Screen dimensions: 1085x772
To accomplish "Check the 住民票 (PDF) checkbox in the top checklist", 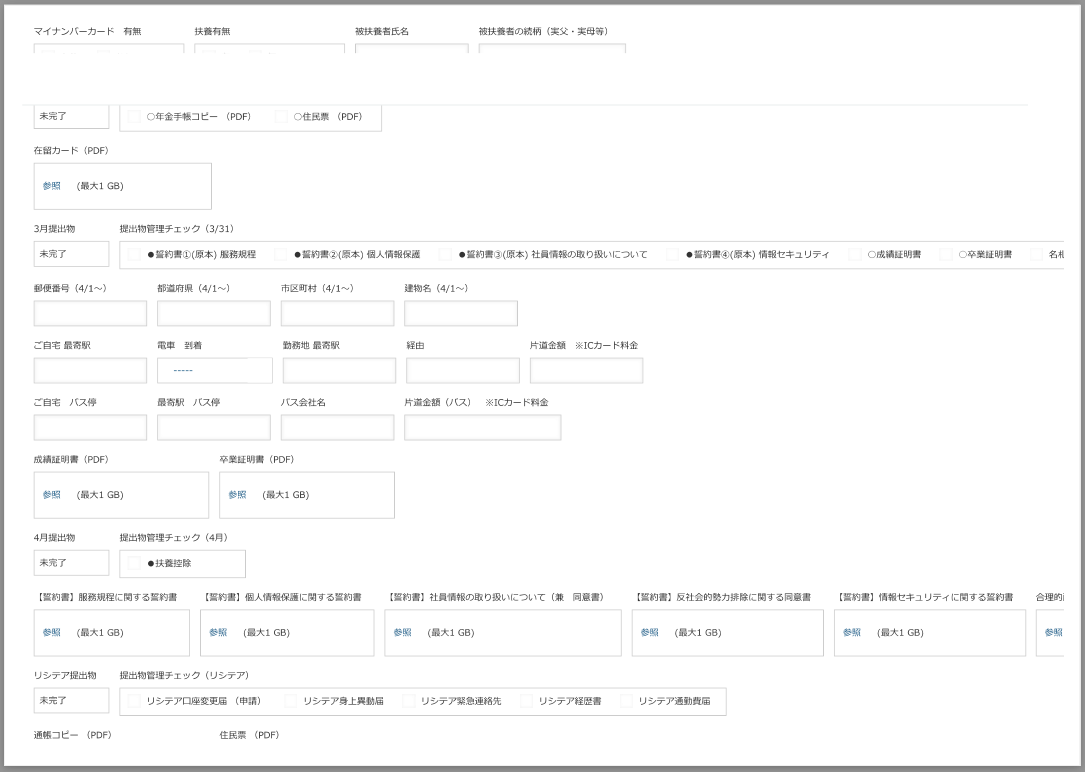I will click(x=281, y=117).
